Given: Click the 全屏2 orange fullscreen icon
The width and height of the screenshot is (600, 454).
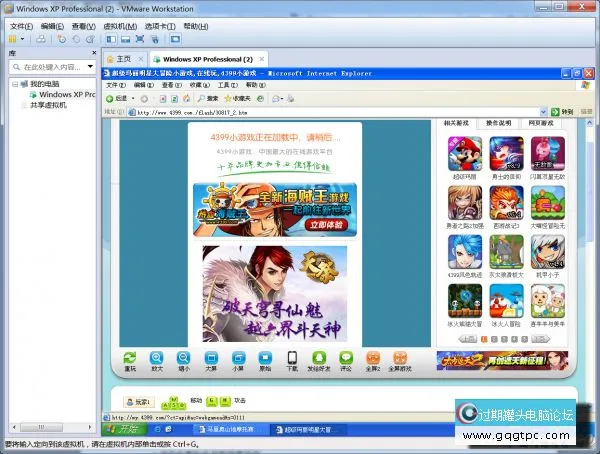Looking at the screenshot, I should point(373,358).
